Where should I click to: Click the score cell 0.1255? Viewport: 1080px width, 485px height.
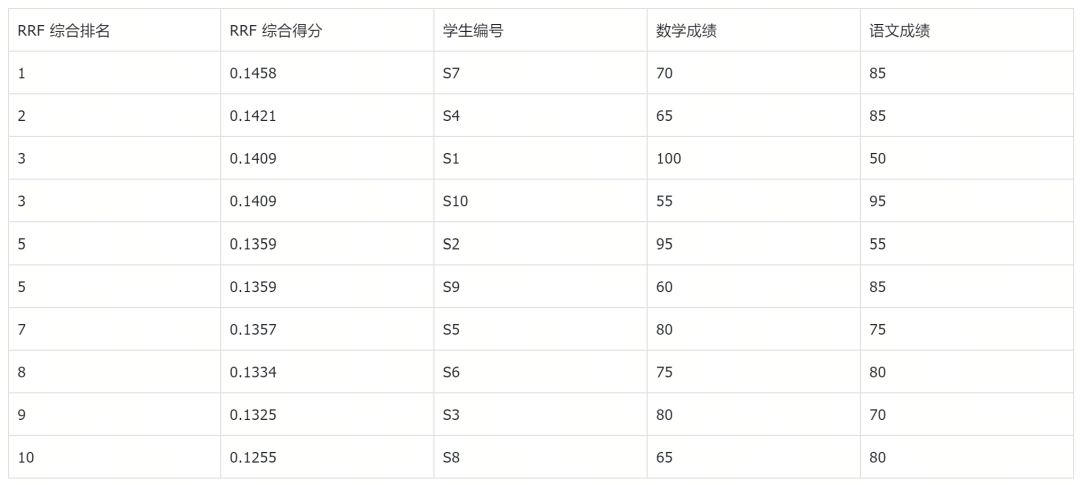252,458
